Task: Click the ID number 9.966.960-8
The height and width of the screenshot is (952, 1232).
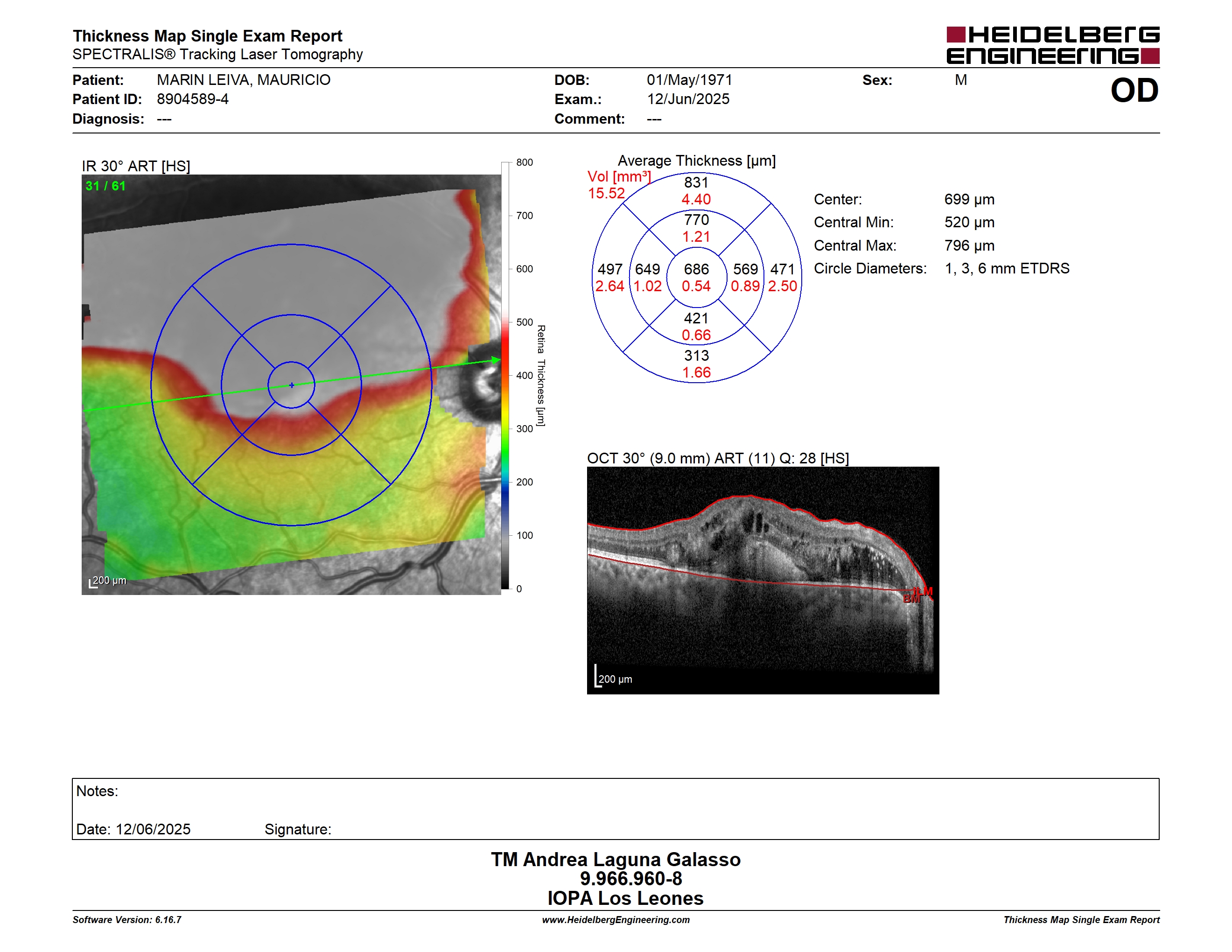Action: 630,879
